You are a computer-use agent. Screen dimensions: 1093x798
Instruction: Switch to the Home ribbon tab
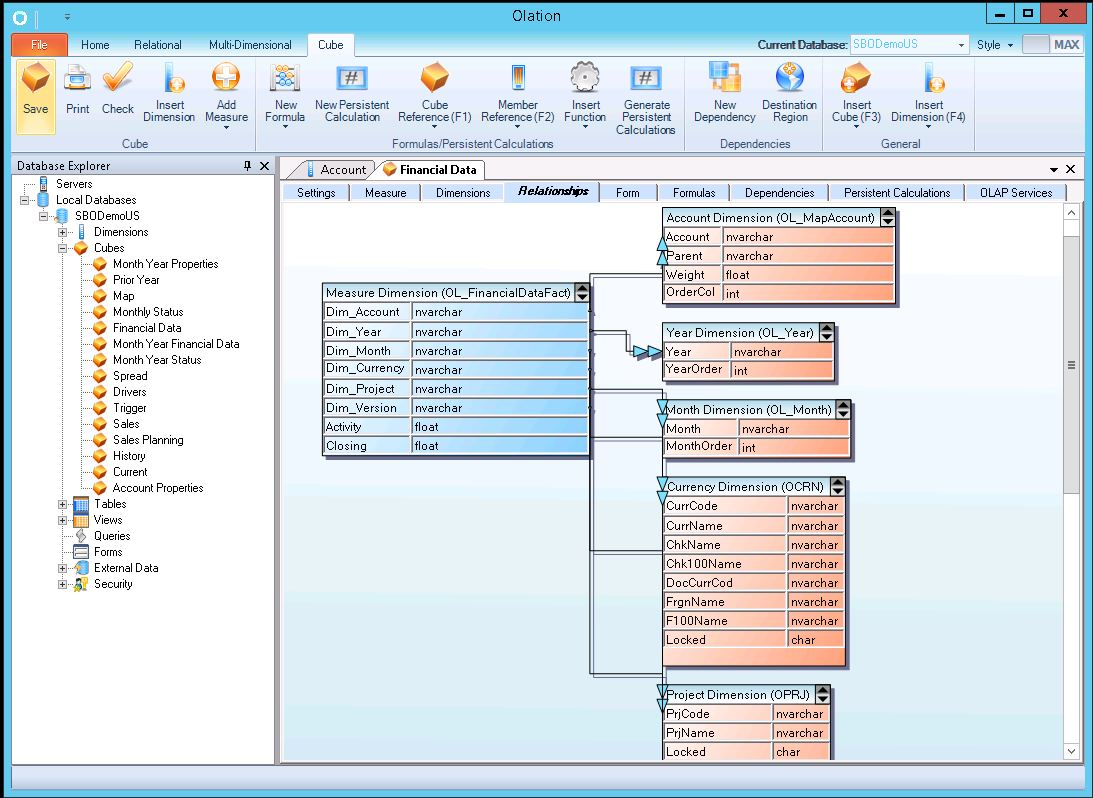(x=95, y=45)
